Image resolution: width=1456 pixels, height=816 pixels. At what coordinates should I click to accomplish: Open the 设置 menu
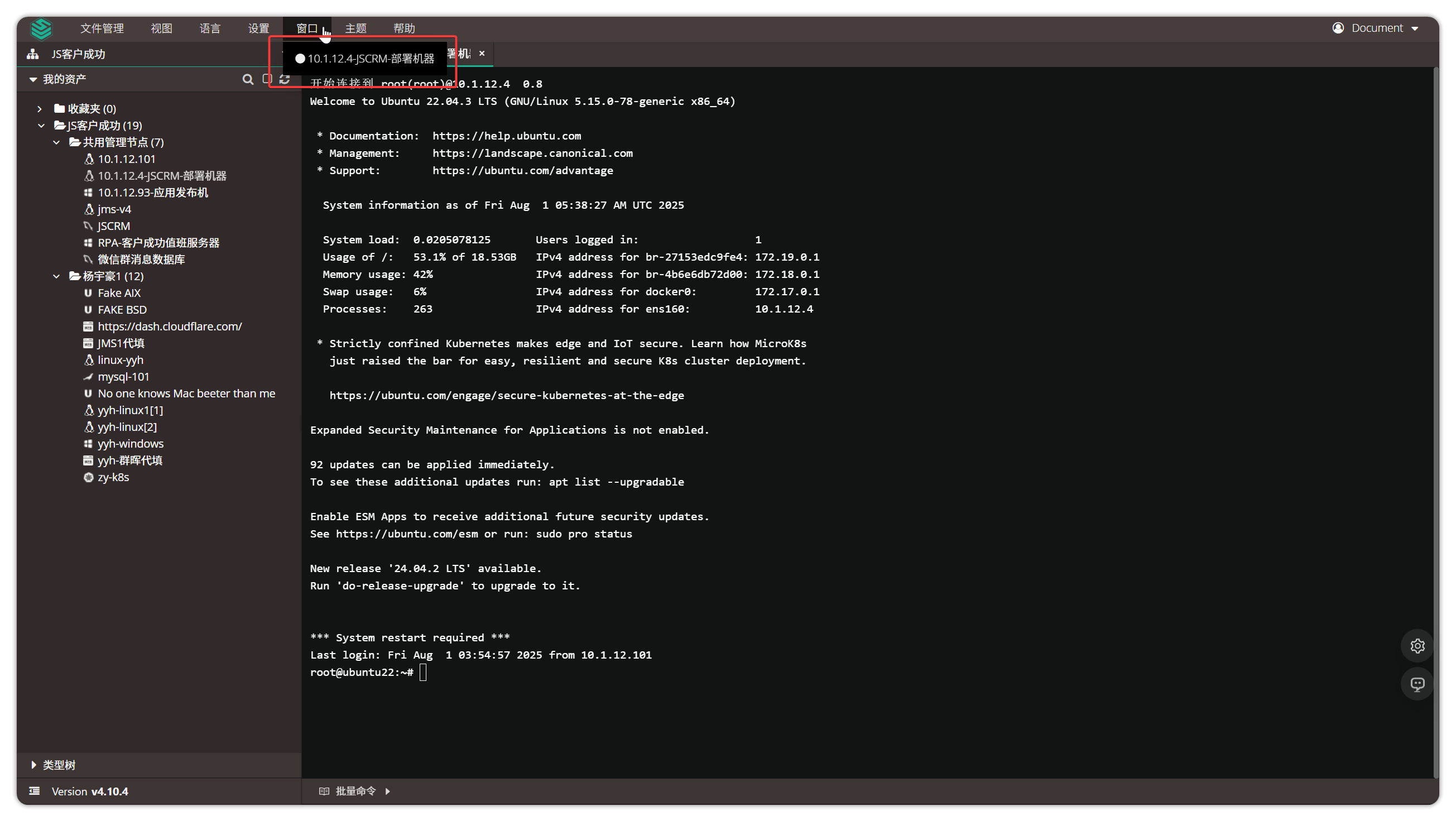(x=258, y=28)
